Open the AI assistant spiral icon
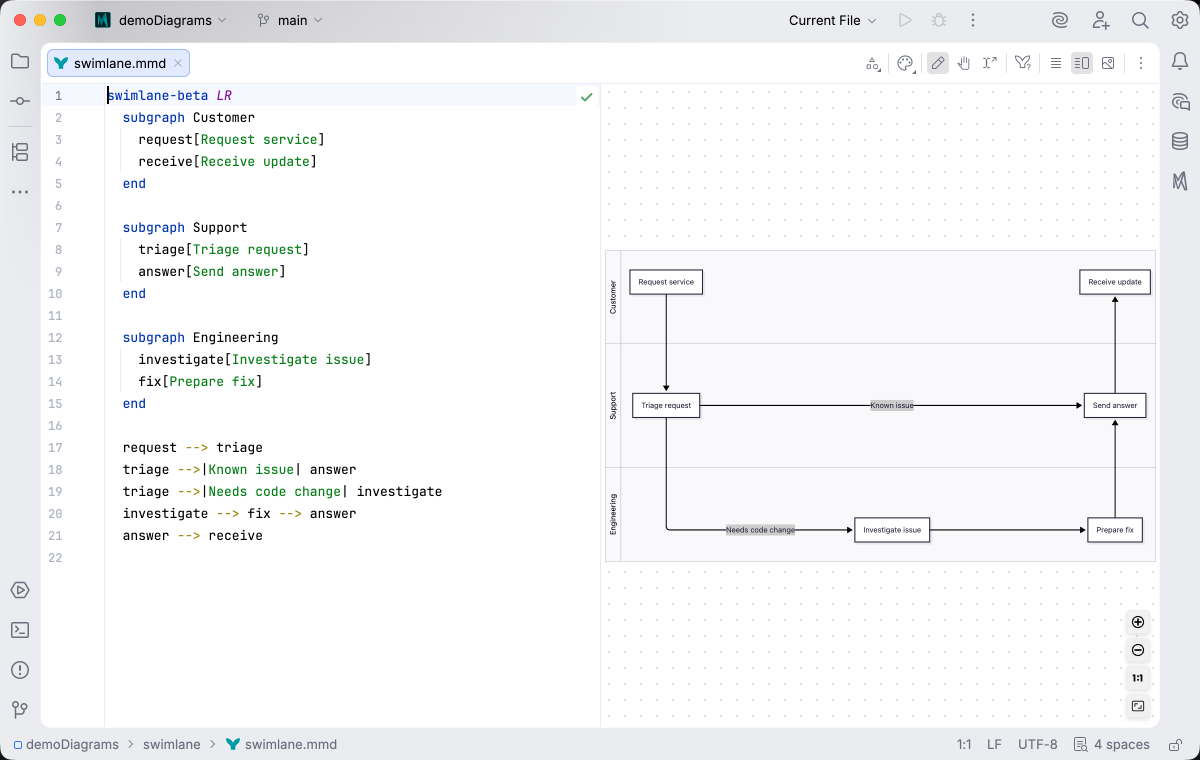Viewport: 1200px width, 760px height. (1060, 20)
